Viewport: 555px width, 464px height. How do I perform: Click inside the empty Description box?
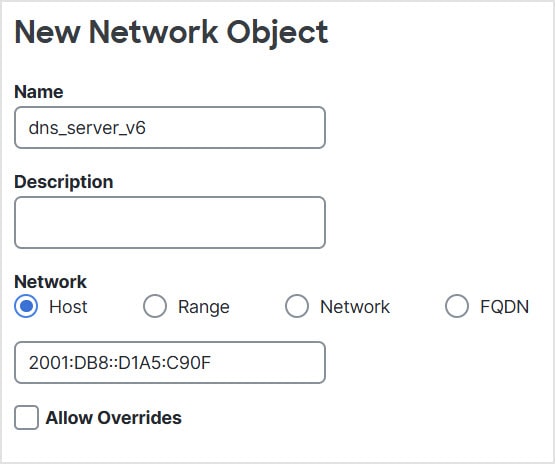pos(170,222)
